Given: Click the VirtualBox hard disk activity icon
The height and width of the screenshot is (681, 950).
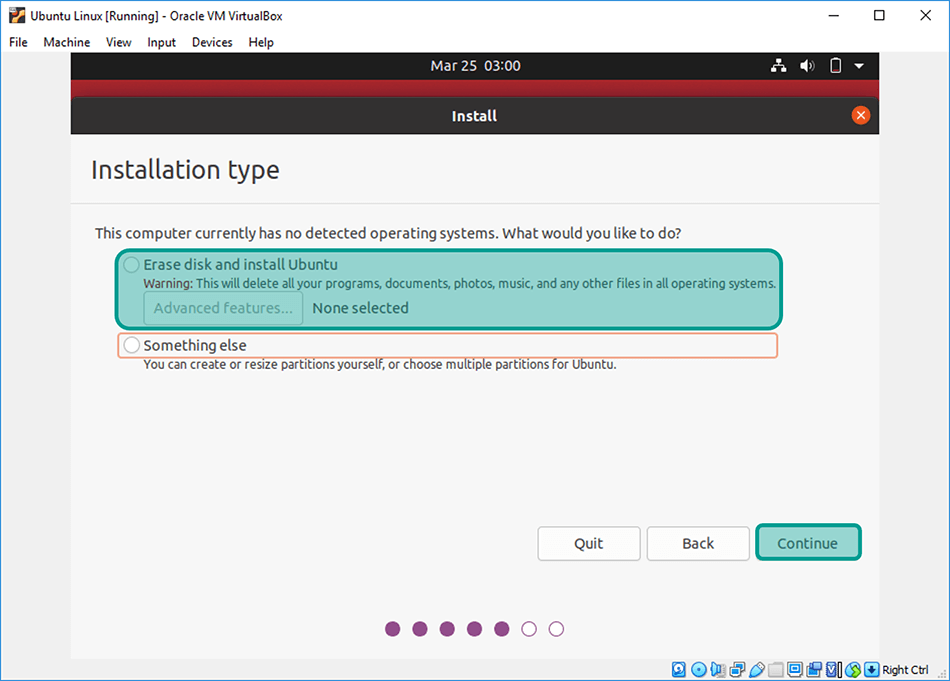Looking at the screenshot, I should (679, 669).
